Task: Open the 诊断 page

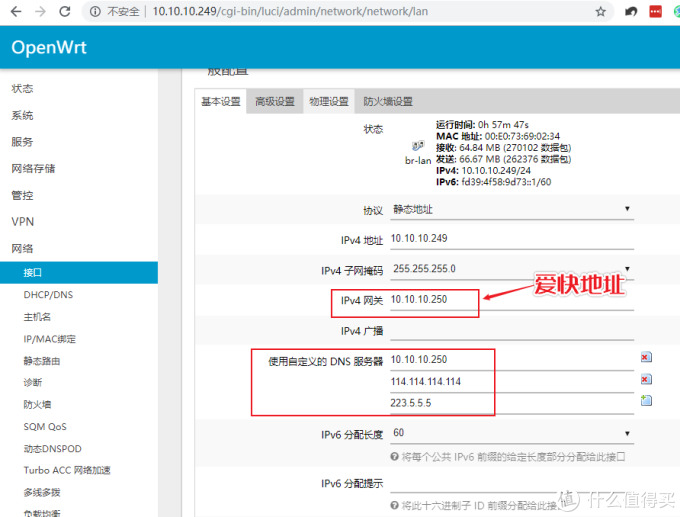Action: tap(33, 383)
